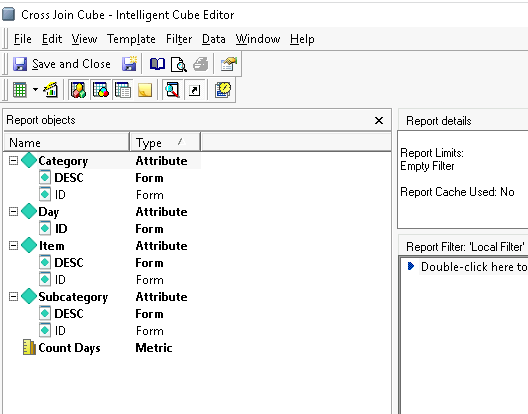Open the Help menu

[302, 39]
